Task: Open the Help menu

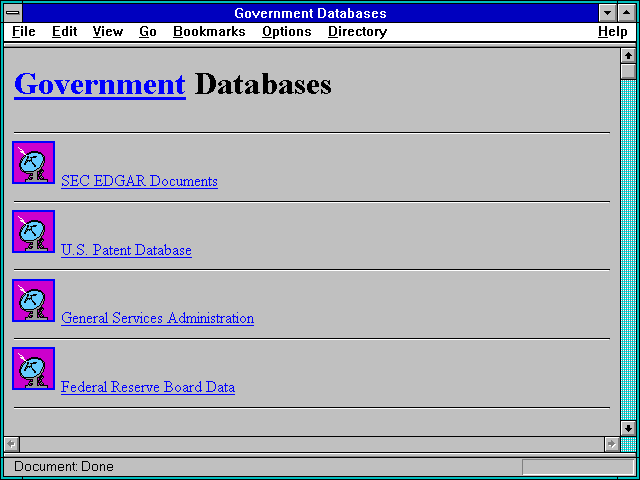Action: pos(613,32)
